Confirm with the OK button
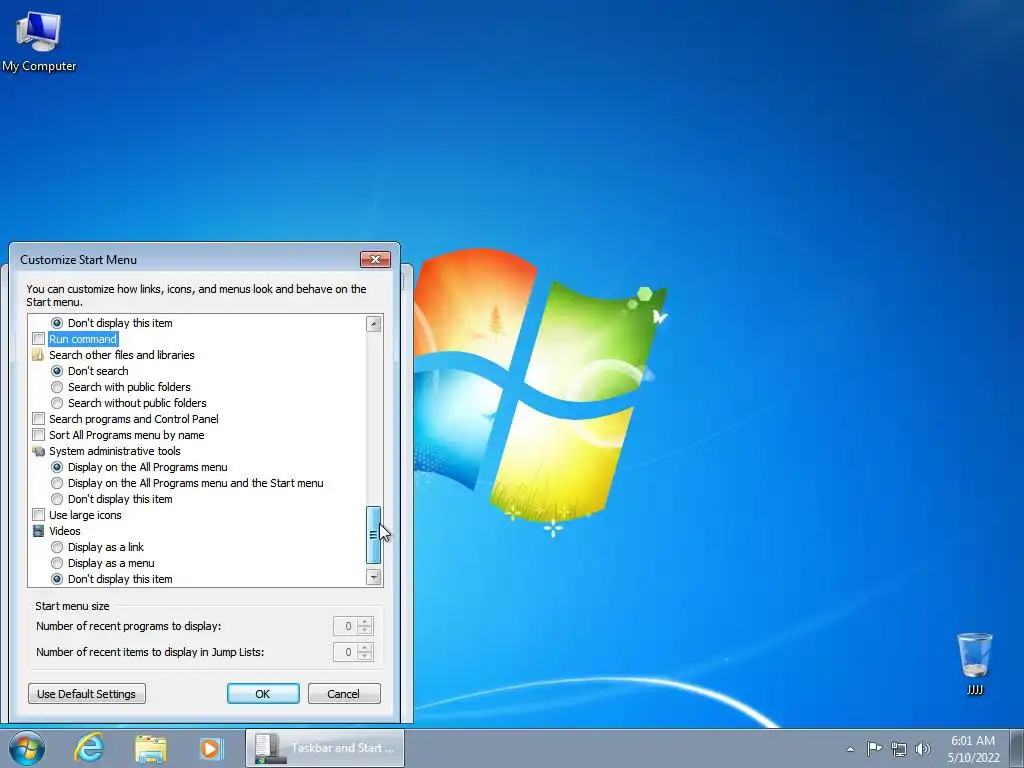The image size is (1024, 768). coord(263,694)
